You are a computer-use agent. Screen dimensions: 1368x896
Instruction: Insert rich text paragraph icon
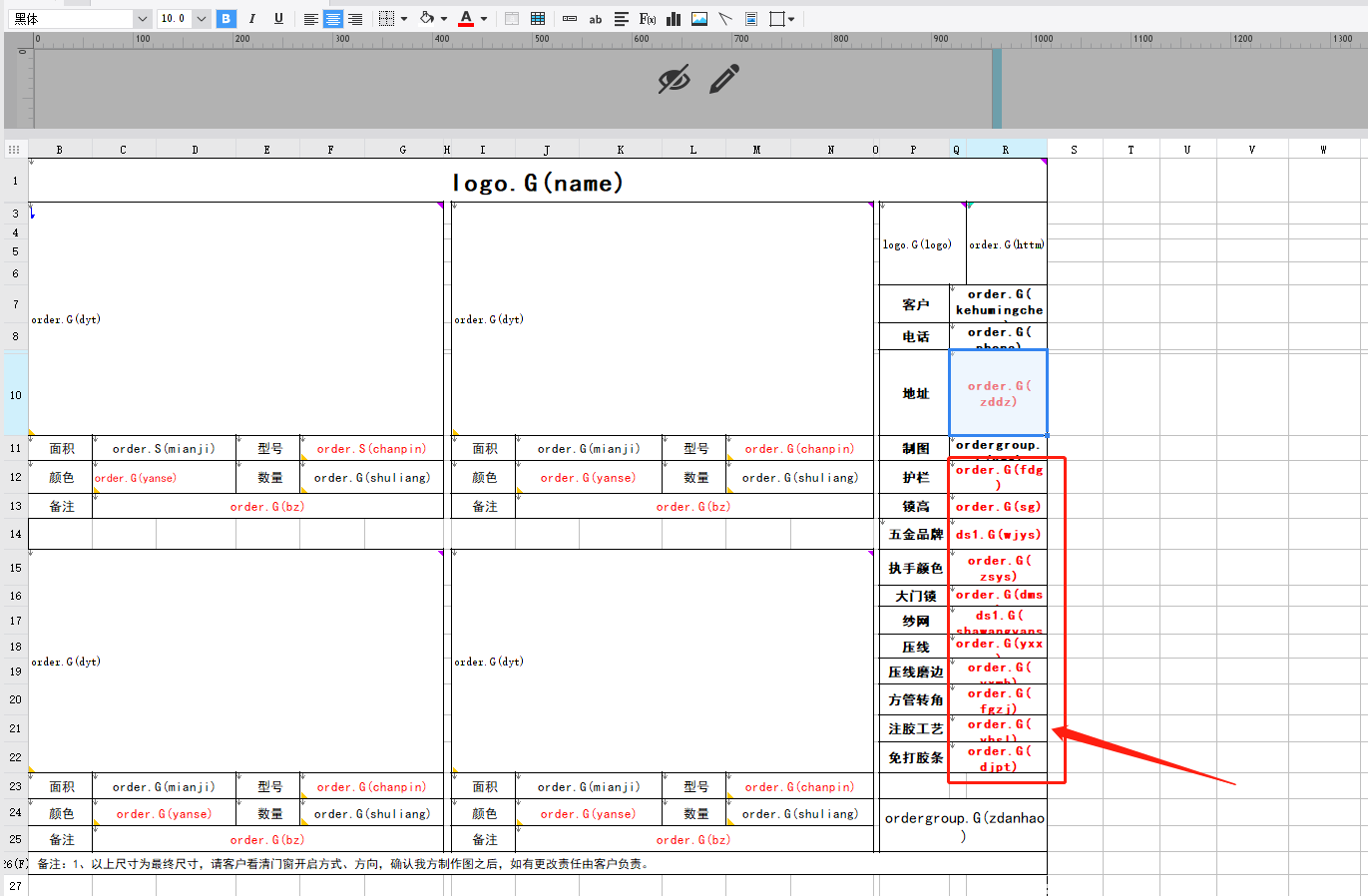[622, 19]
